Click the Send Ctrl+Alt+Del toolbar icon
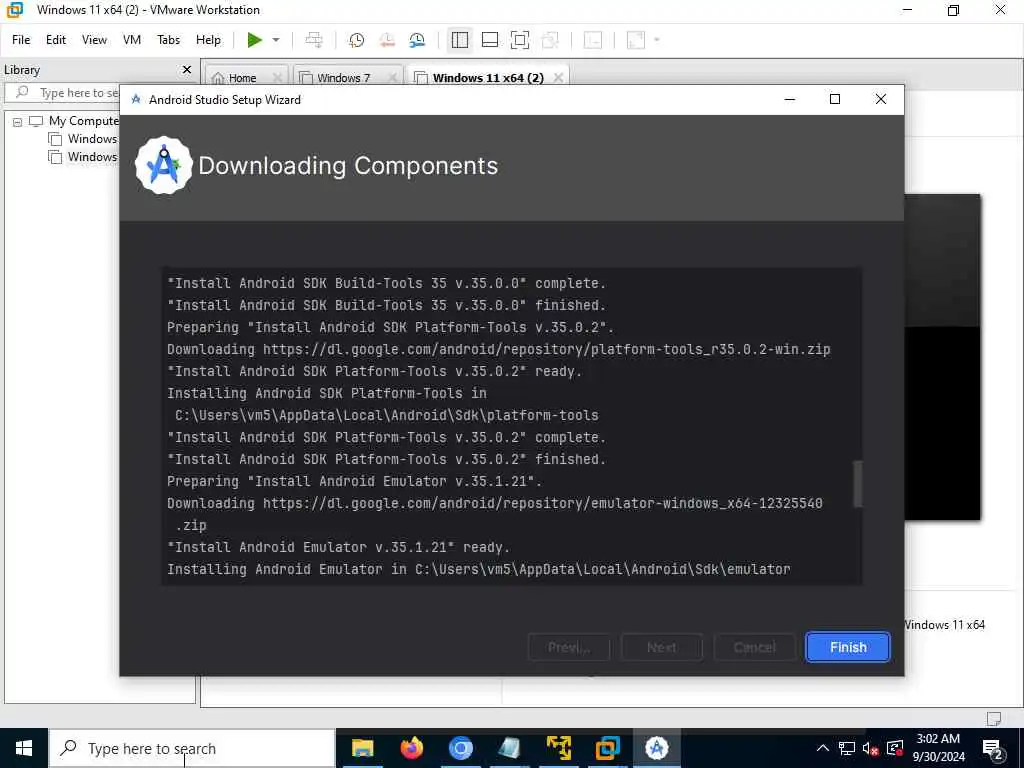This screenshot has width=1024, height=768. click(314, 40)
